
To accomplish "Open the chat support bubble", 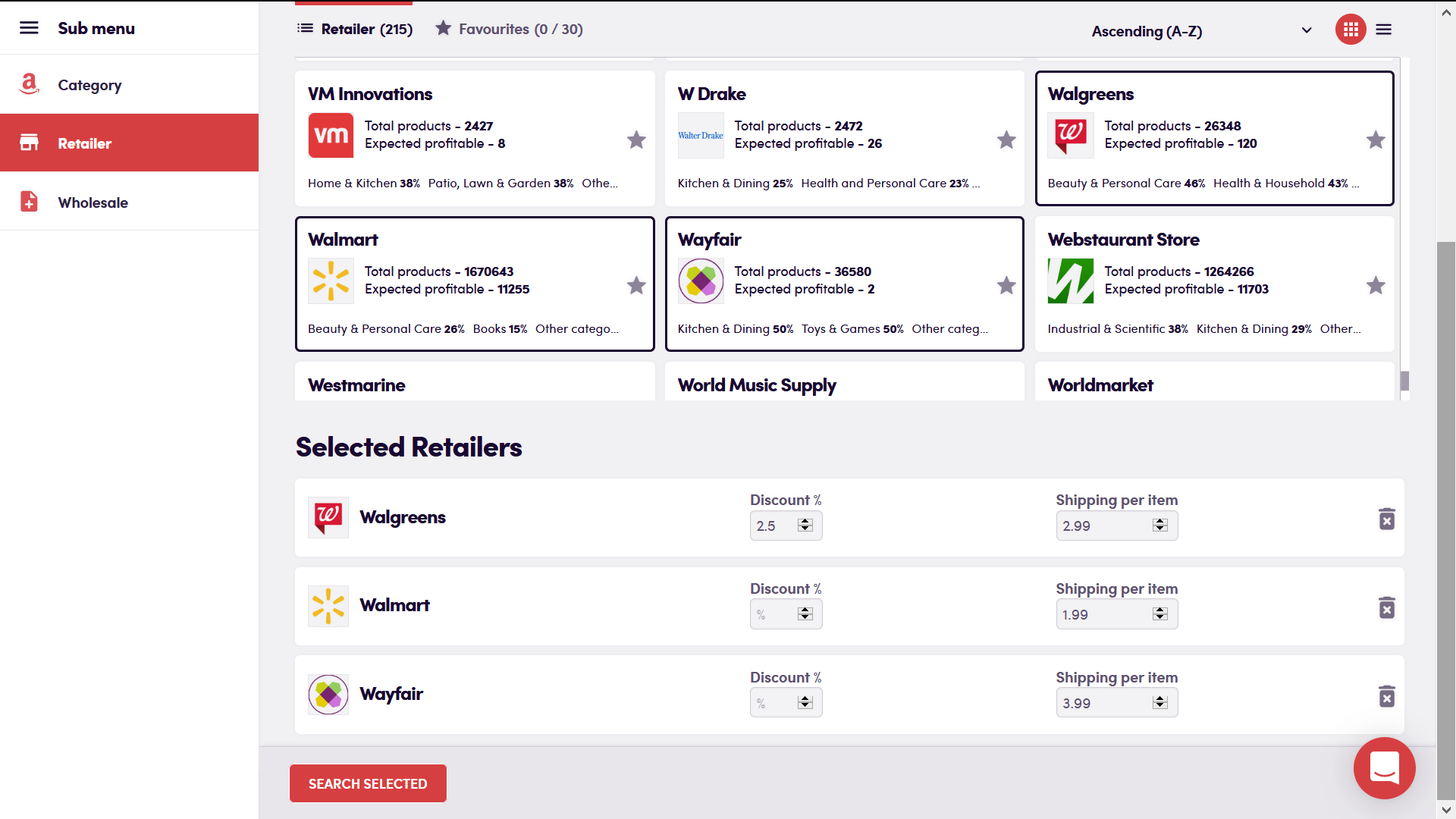I will (1384, 768).
